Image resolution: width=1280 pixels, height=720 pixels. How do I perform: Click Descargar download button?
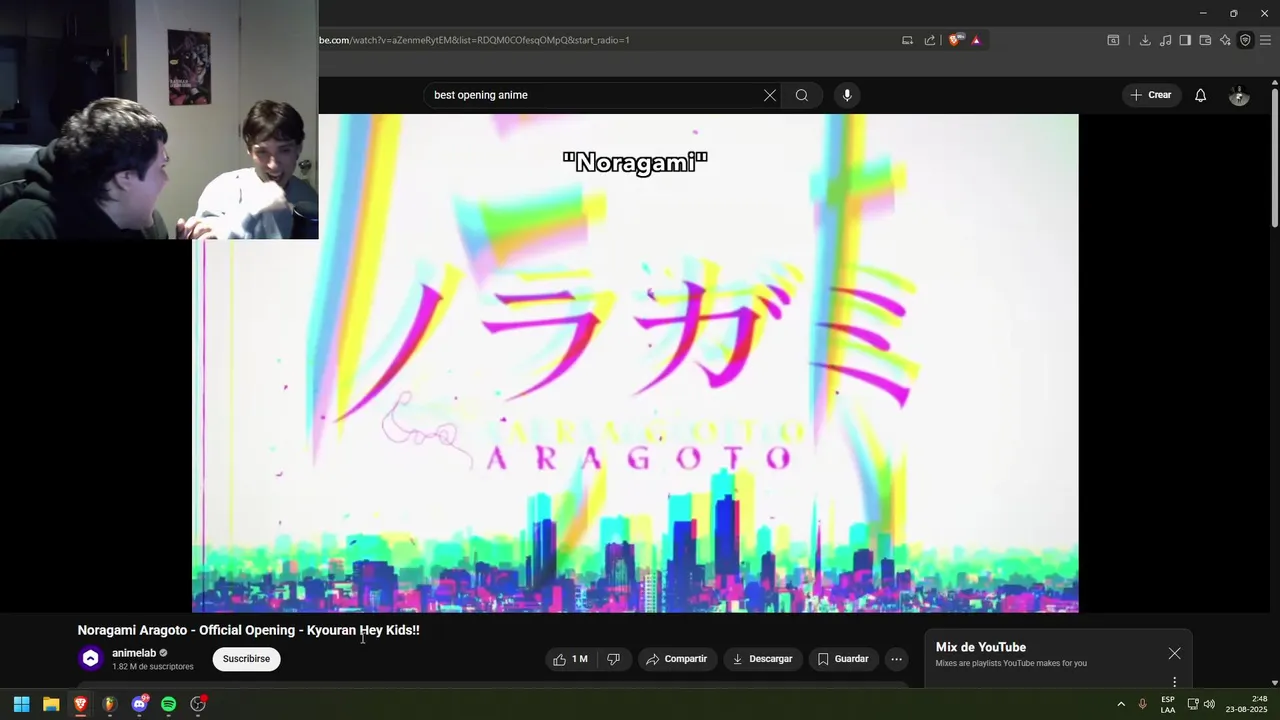[x=762, y=659]
